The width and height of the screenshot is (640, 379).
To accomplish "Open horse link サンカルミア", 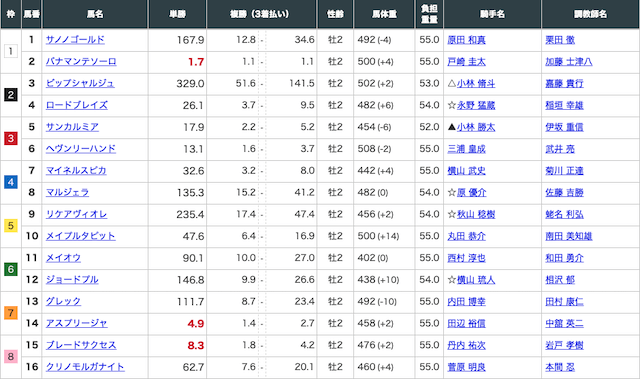I will point(72,127).
